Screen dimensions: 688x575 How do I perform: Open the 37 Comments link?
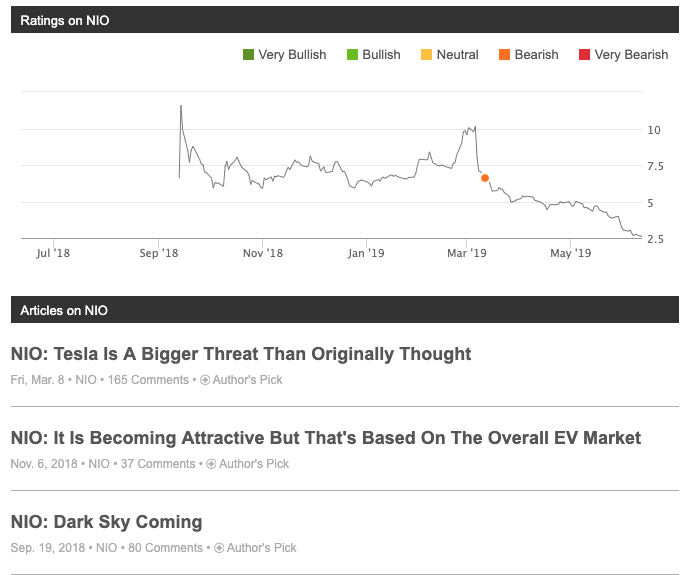click(158, 464)
